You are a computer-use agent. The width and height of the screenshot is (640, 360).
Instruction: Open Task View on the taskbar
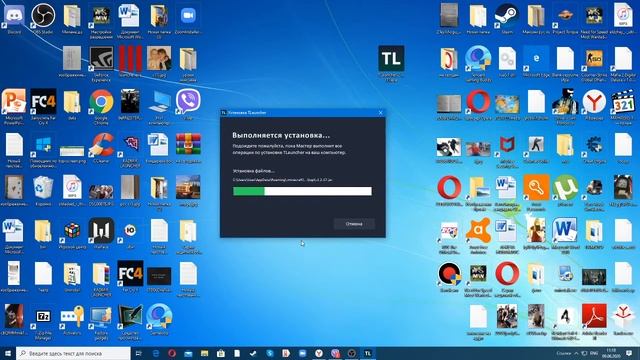coord(138,353)
